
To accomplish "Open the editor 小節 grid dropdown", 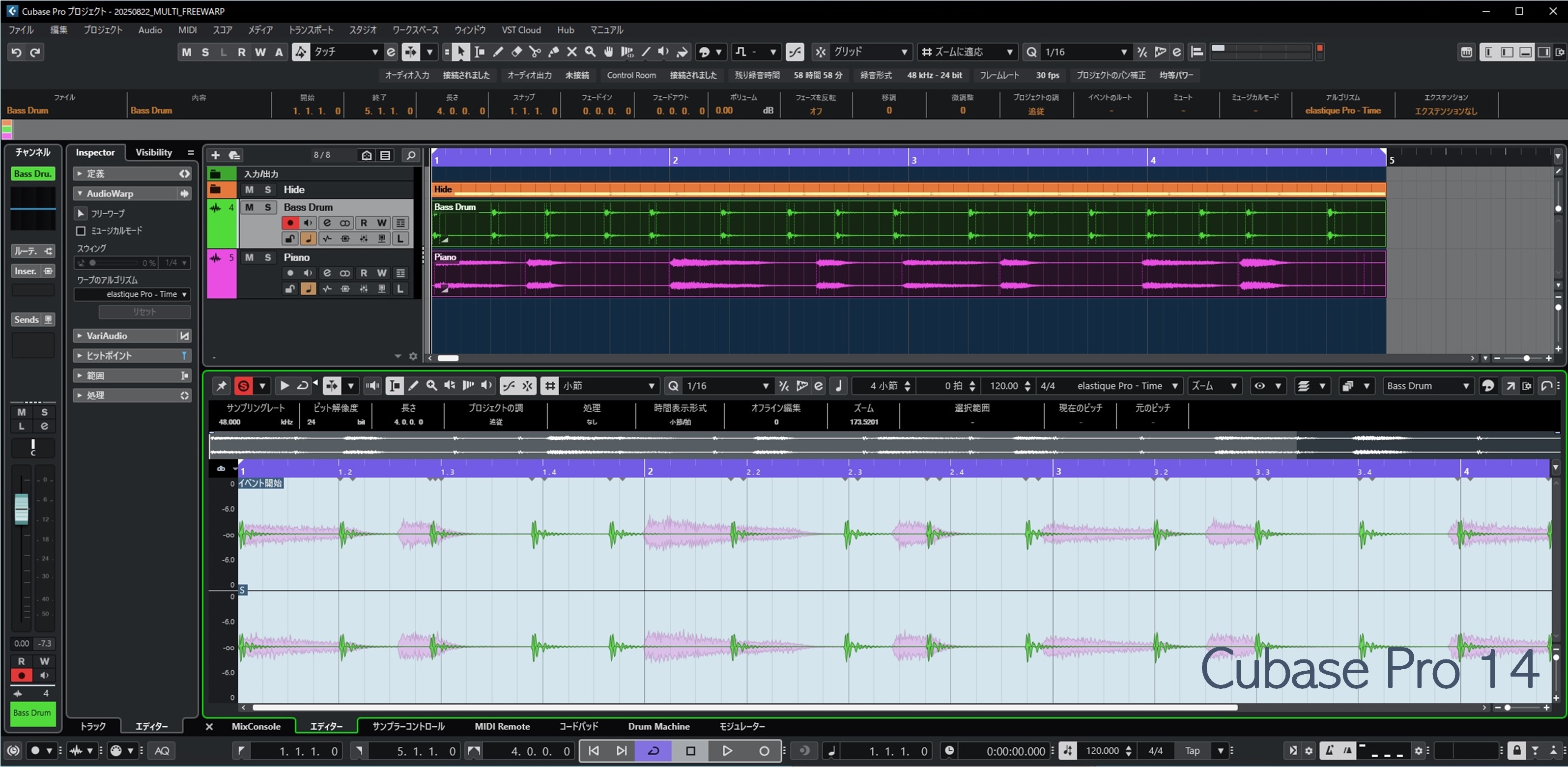I will coord(608,386).
